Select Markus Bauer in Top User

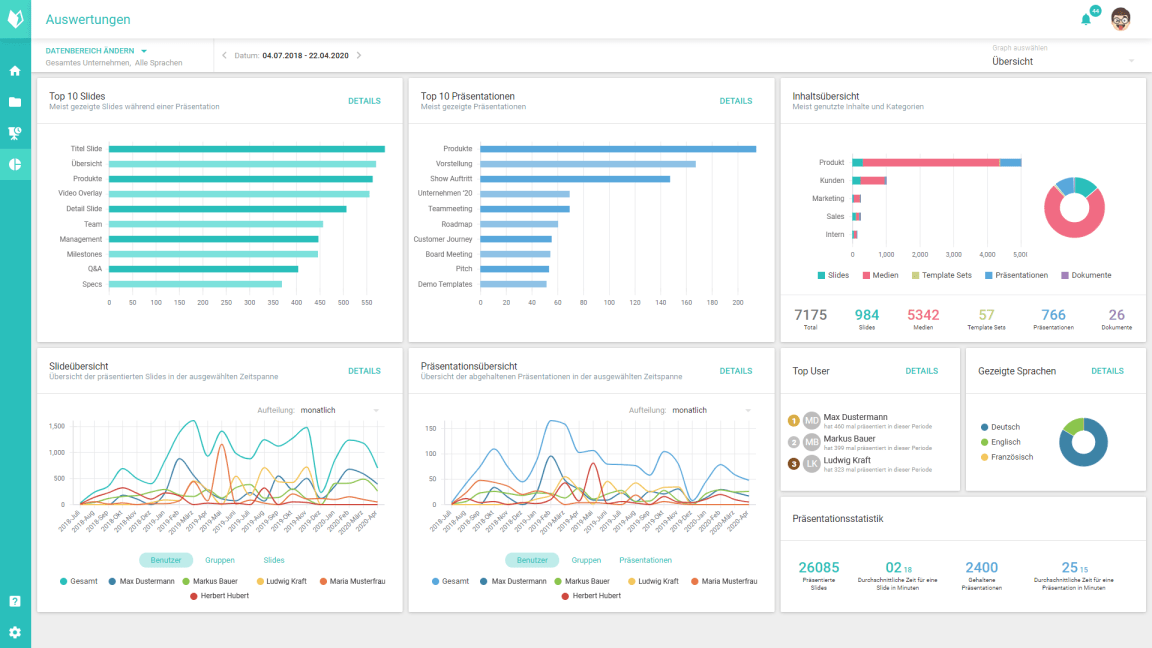(x=860, y=442)
